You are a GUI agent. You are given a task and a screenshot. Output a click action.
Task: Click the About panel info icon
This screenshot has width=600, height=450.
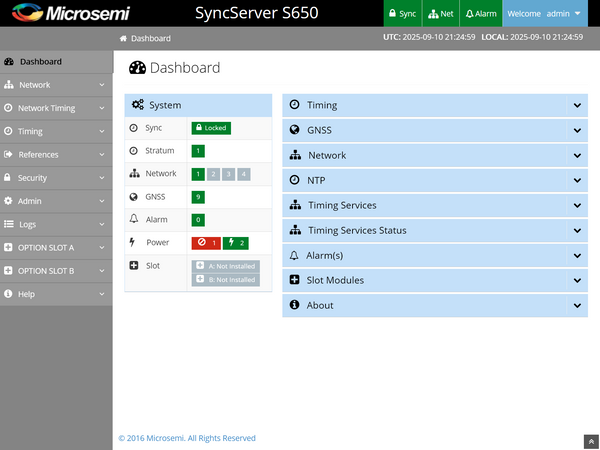pos(294,305)
